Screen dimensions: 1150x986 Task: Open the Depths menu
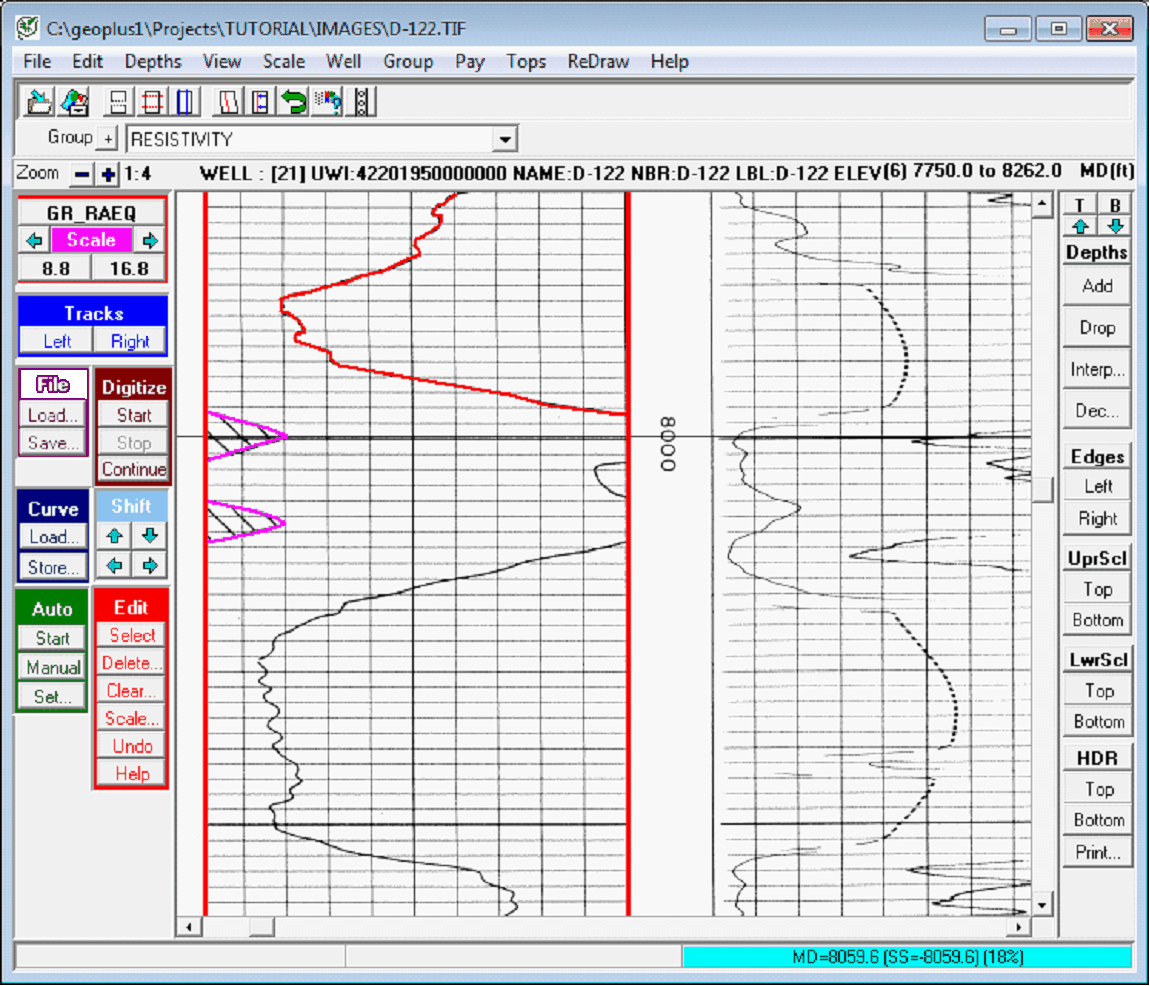pos(153,61)
